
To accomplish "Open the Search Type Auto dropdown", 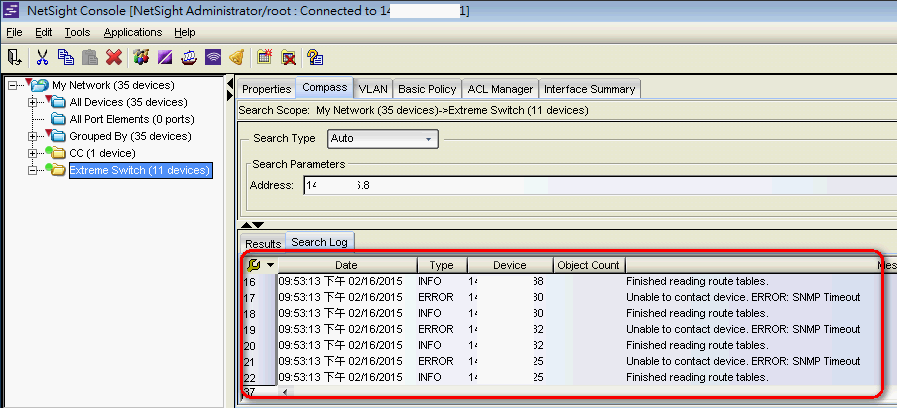I will pyautogui.click(x=383, y=138).
